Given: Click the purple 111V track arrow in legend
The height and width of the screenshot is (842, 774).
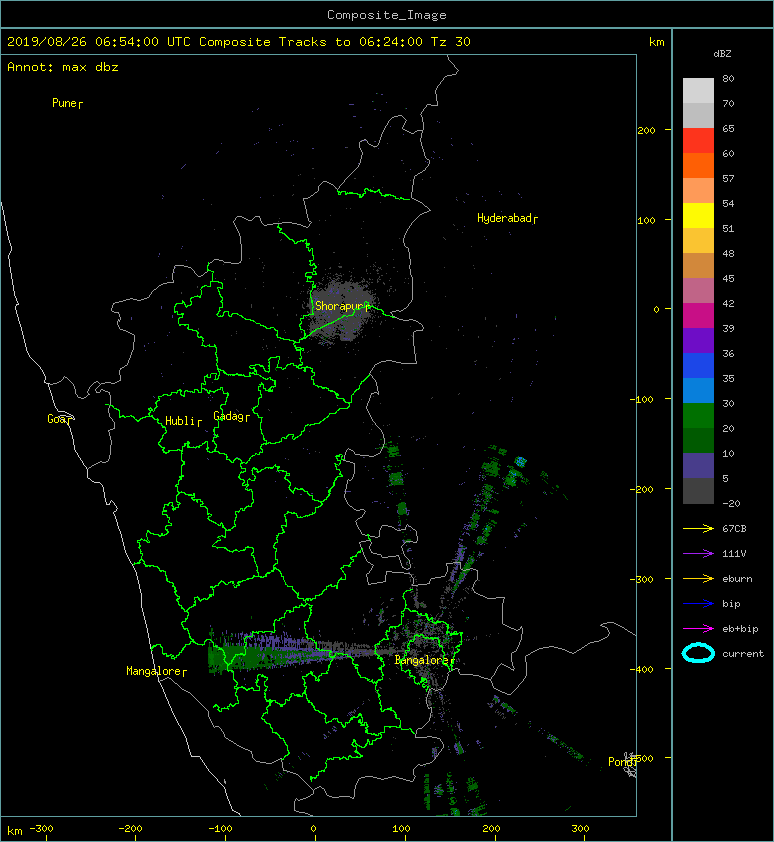Looking at the screenshot, I should pyautogui.click(x=698, y=554).
